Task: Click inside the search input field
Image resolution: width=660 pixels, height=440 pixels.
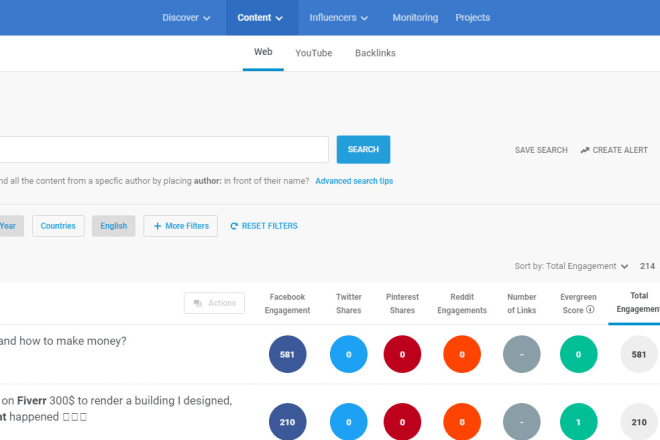Action: [x=160, y=150]
